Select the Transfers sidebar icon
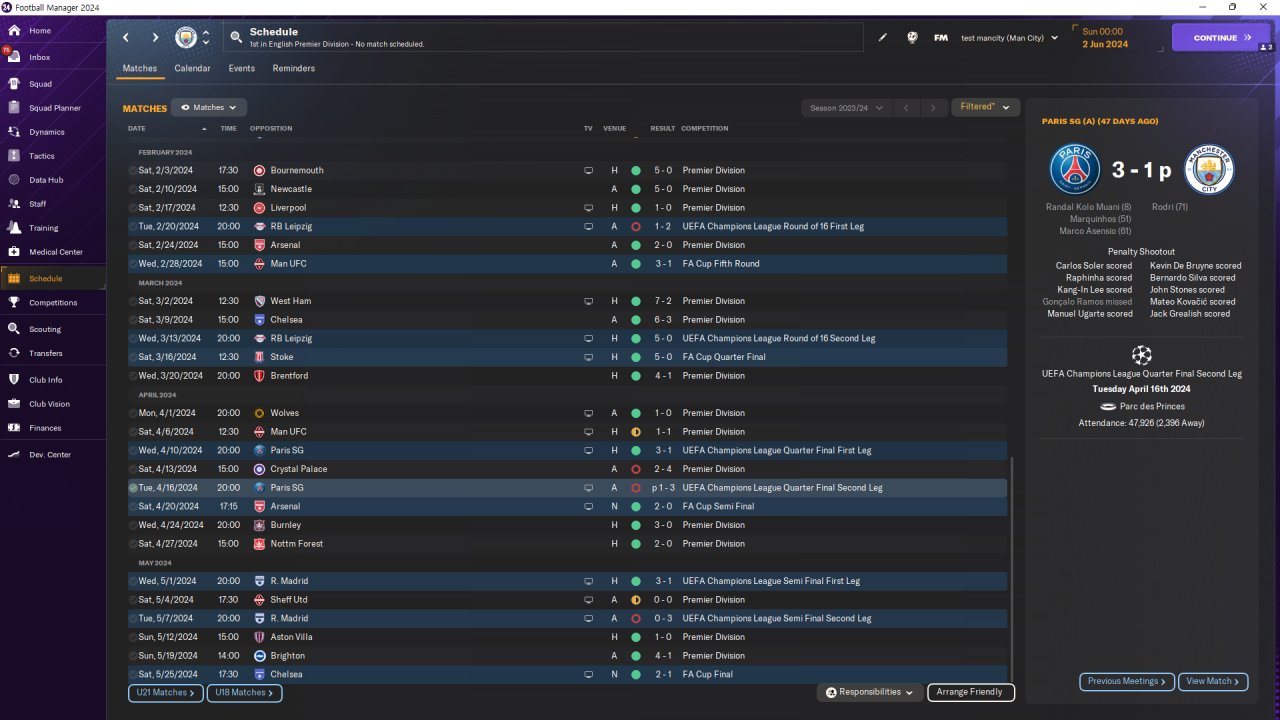 click(14, 353)
